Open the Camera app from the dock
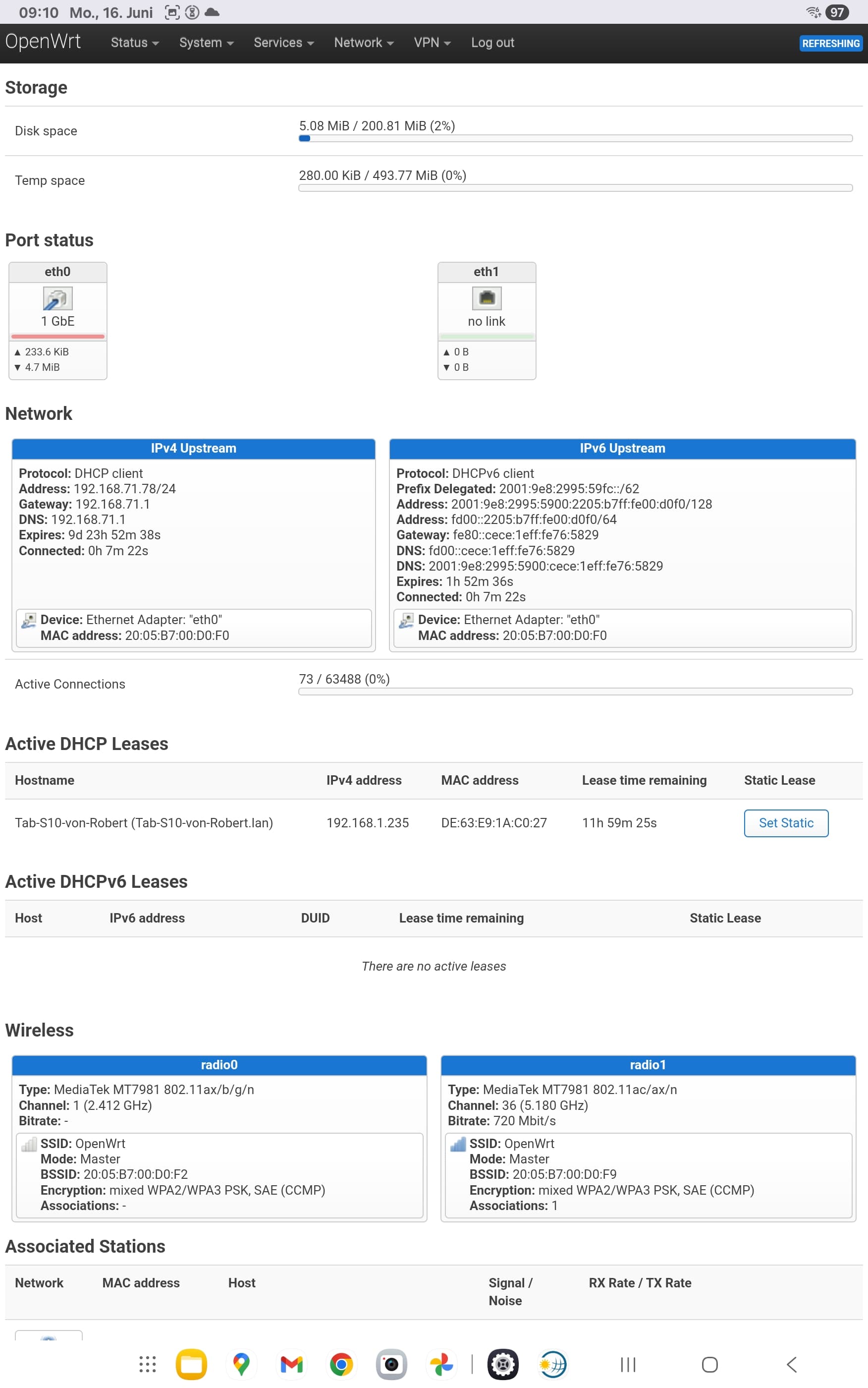The width and height of the screenshot is (868, 1388). [x=391, y=1364]
